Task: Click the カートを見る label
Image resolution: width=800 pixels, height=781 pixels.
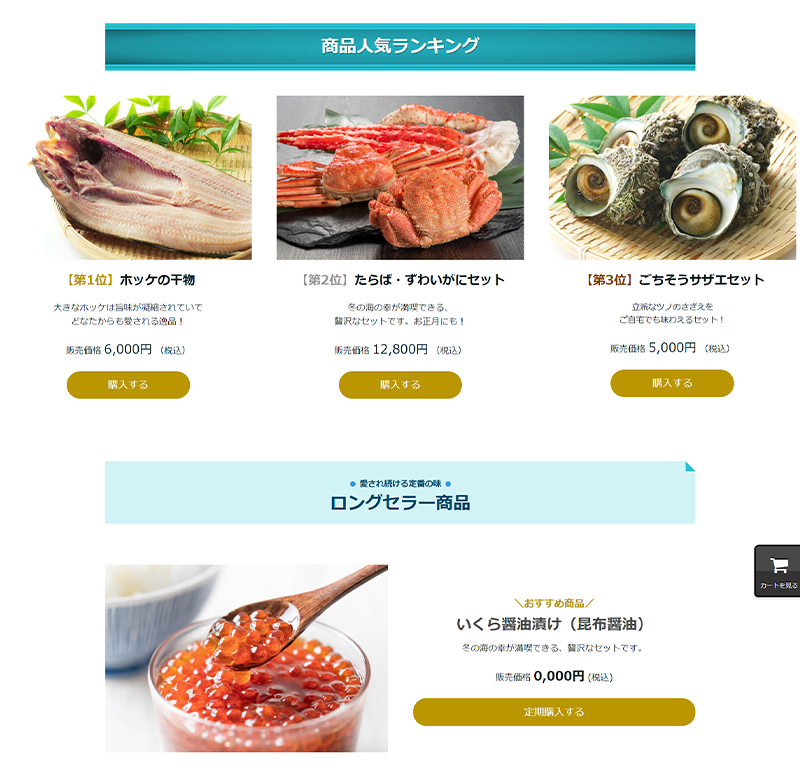Action: pyautogui.click(x=779, y=585)
